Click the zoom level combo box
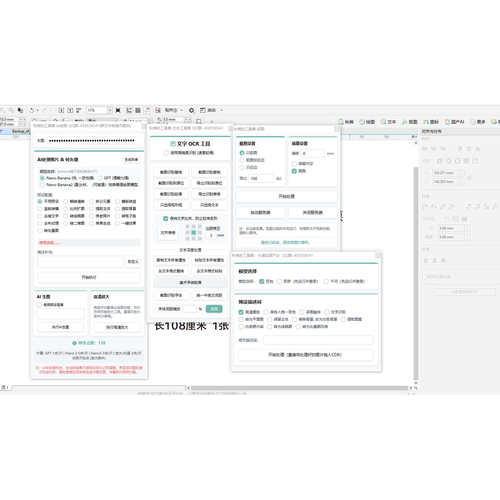This screenshot has height=500, width=500. pyautogui.click(x=99, y=110)
